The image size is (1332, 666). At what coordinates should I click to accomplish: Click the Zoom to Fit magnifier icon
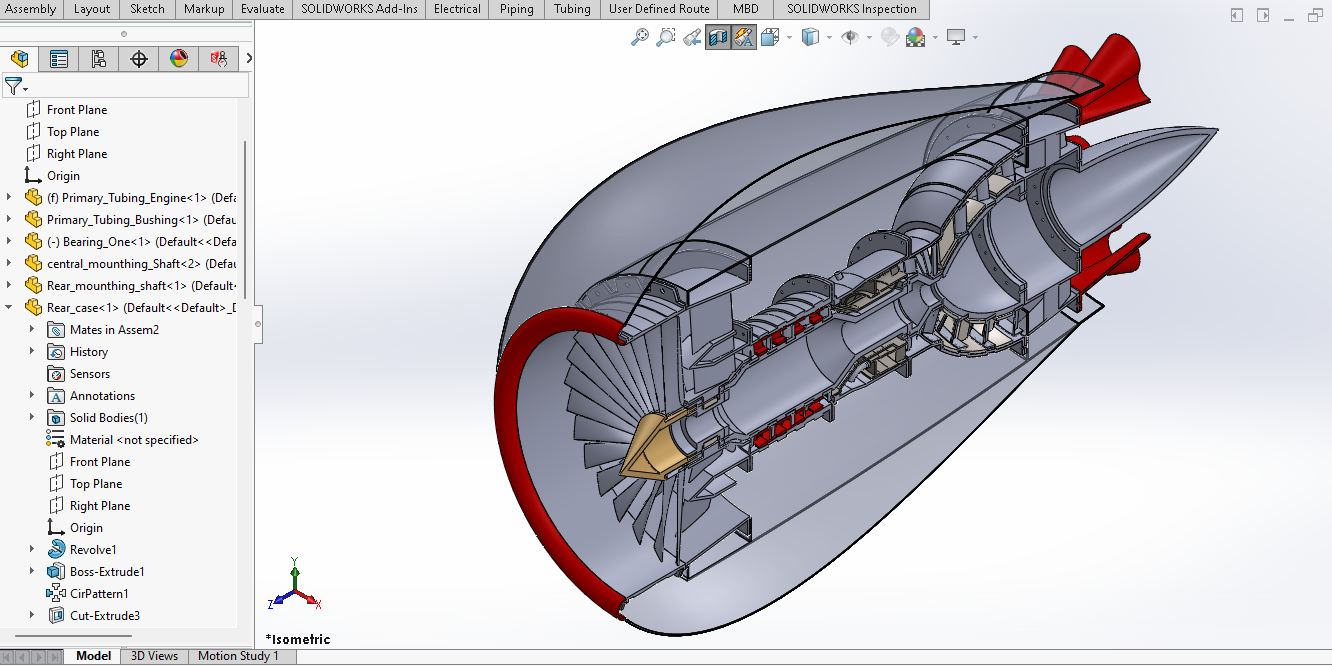(x=640, y=37)
